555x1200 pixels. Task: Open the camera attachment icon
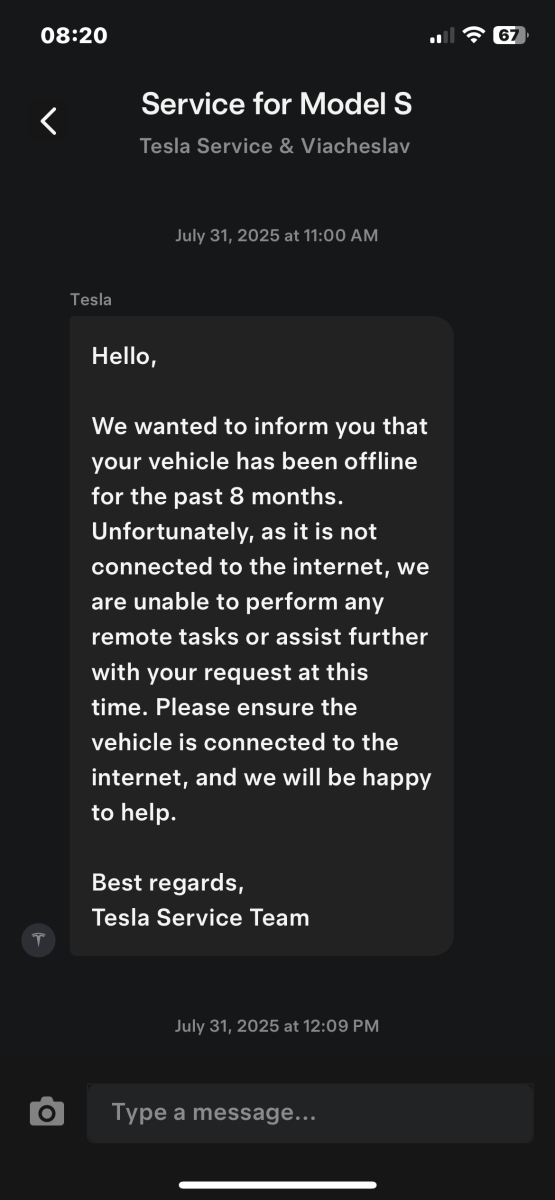pos(47,1112)
